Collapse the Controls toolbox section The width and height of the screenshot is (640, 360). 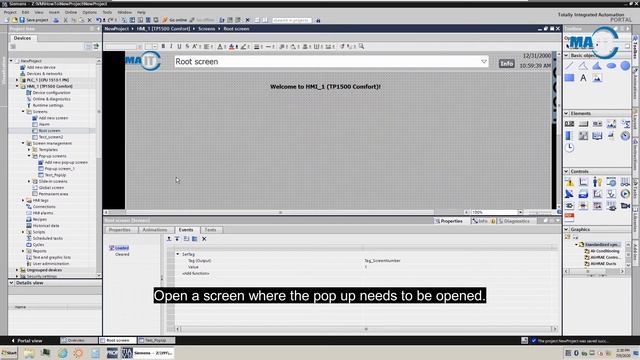pyautogui.click(x=566, y=171)
